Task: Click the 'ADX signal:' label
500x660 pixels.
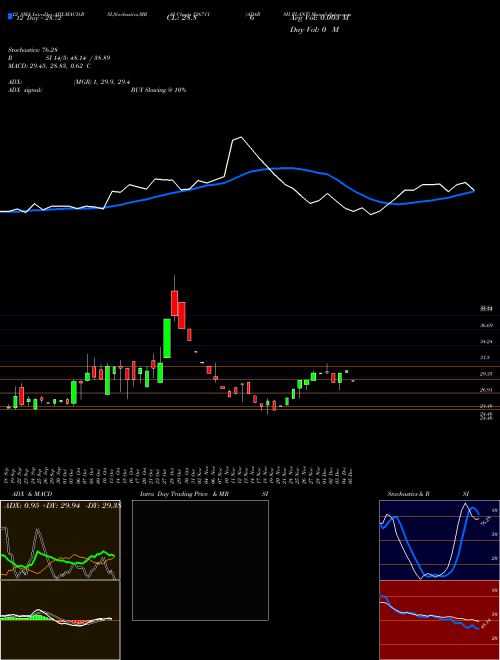Action: pyautogui.click(x=25, y=90)
